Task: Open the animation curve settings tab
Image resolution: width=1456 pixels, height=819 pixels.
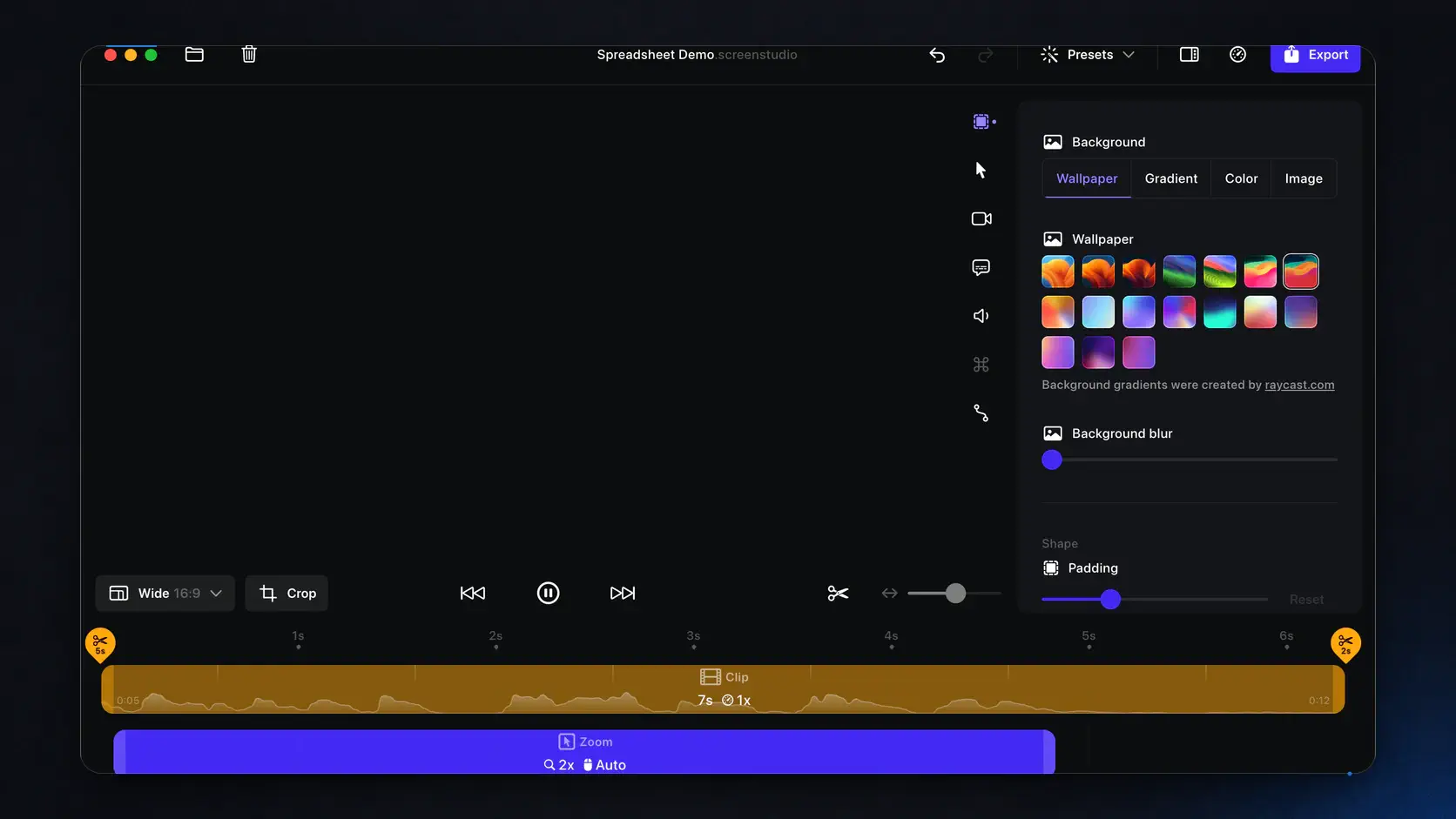Action: pyautogui.click(x=981, y=413)
